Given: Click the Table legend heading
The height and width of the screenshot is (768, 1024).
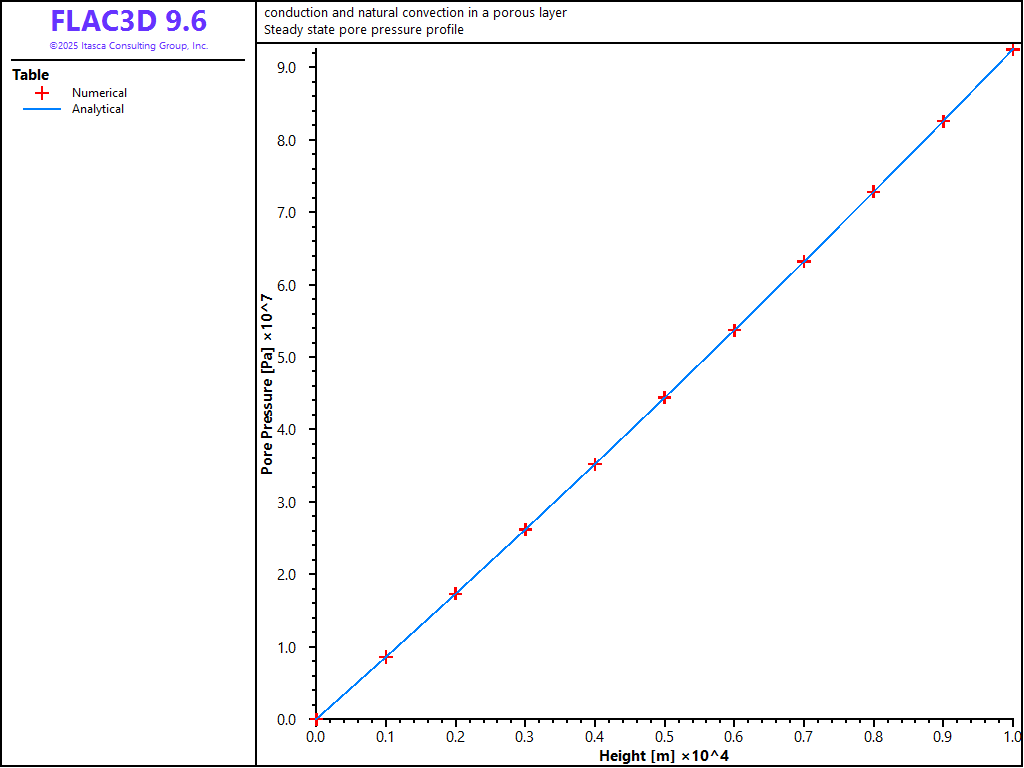Looking at the screenshot, I should (x=31, y=75).
